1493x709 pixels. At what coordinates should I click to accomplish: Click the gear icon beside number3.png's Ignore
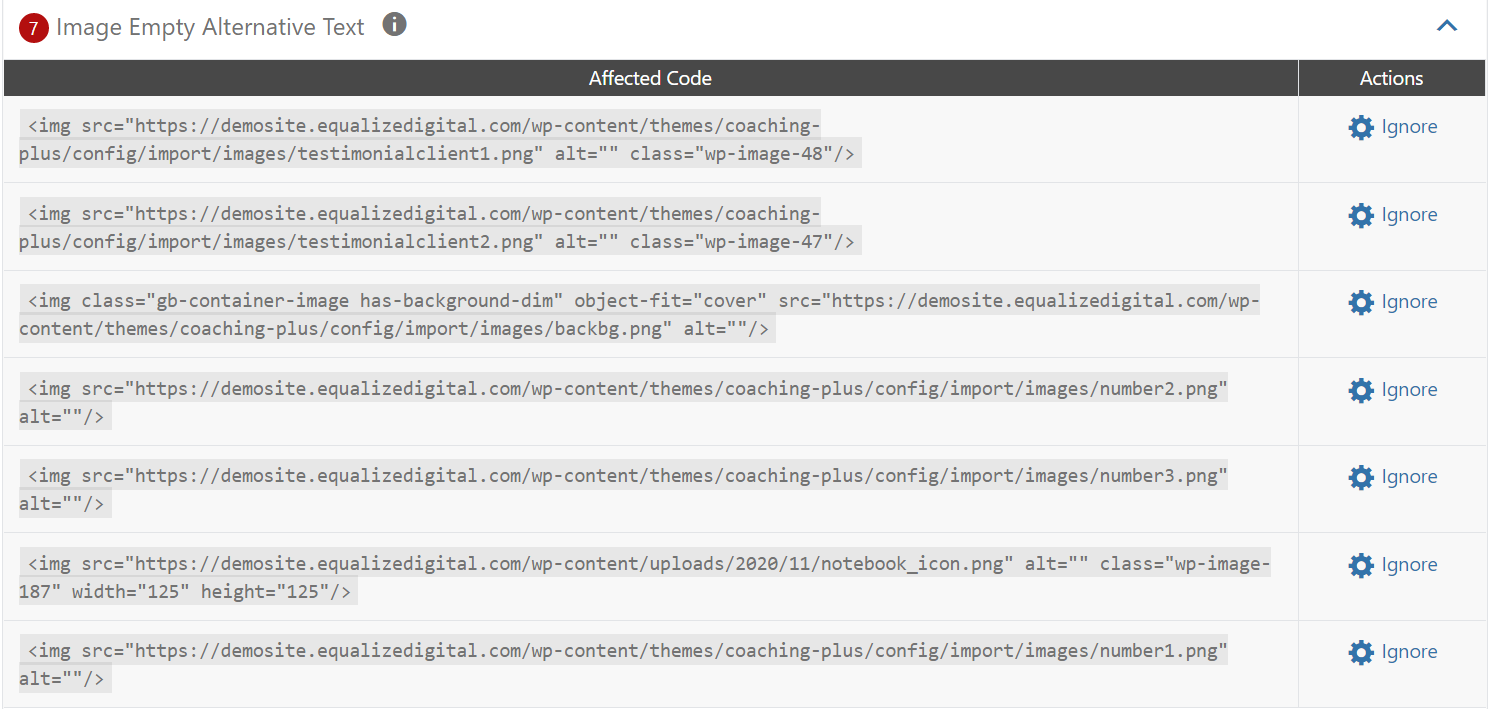tap(1361, 477)
